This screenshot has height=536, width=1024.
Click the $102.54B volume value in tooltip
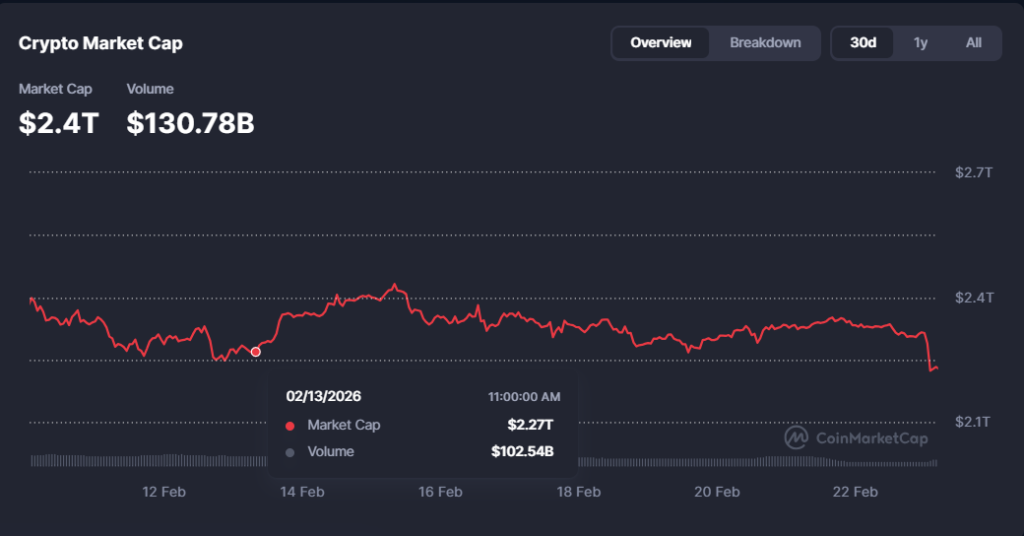pos(522,452)
